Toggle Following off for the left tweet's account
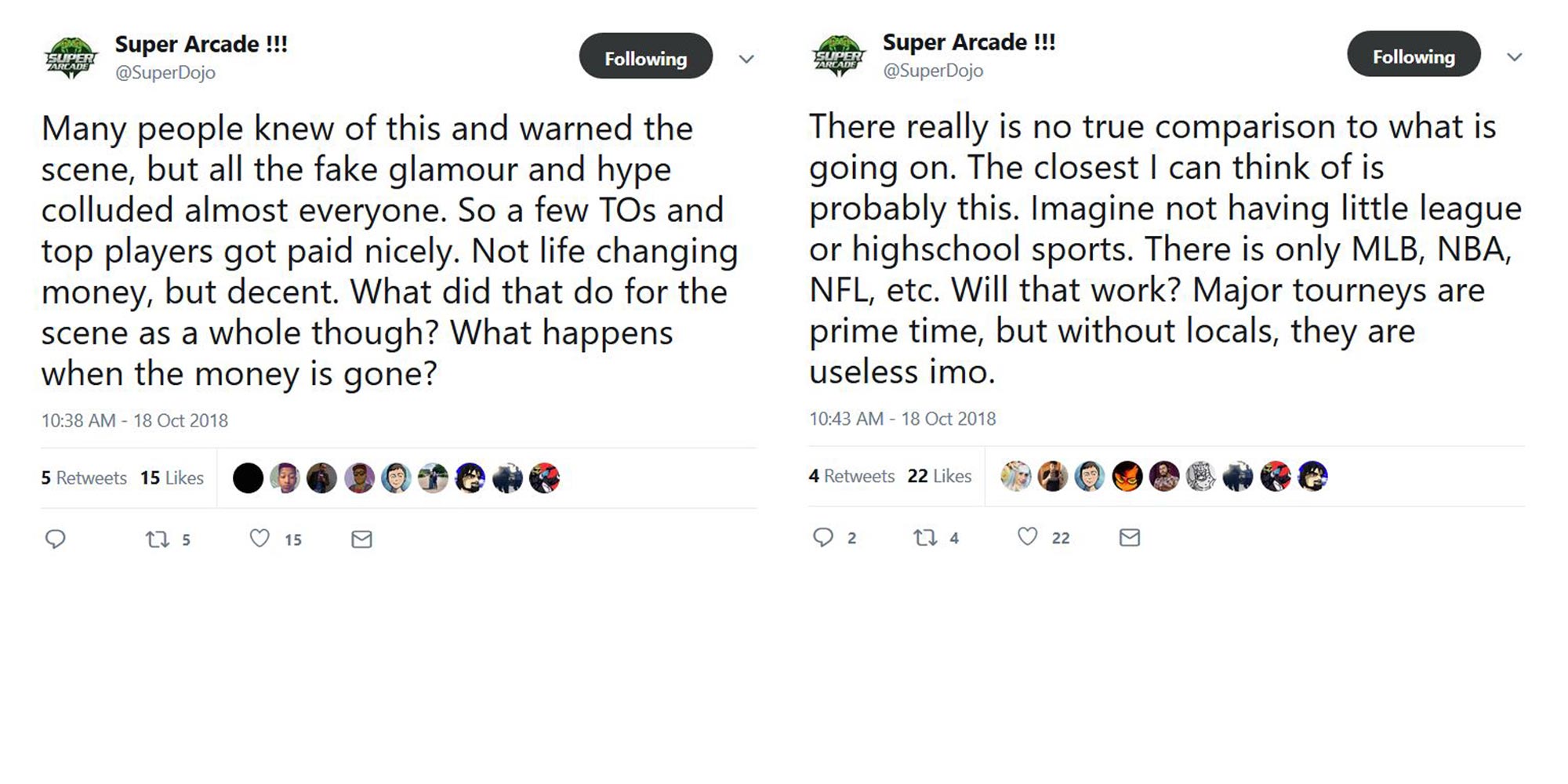 point(645,56)
